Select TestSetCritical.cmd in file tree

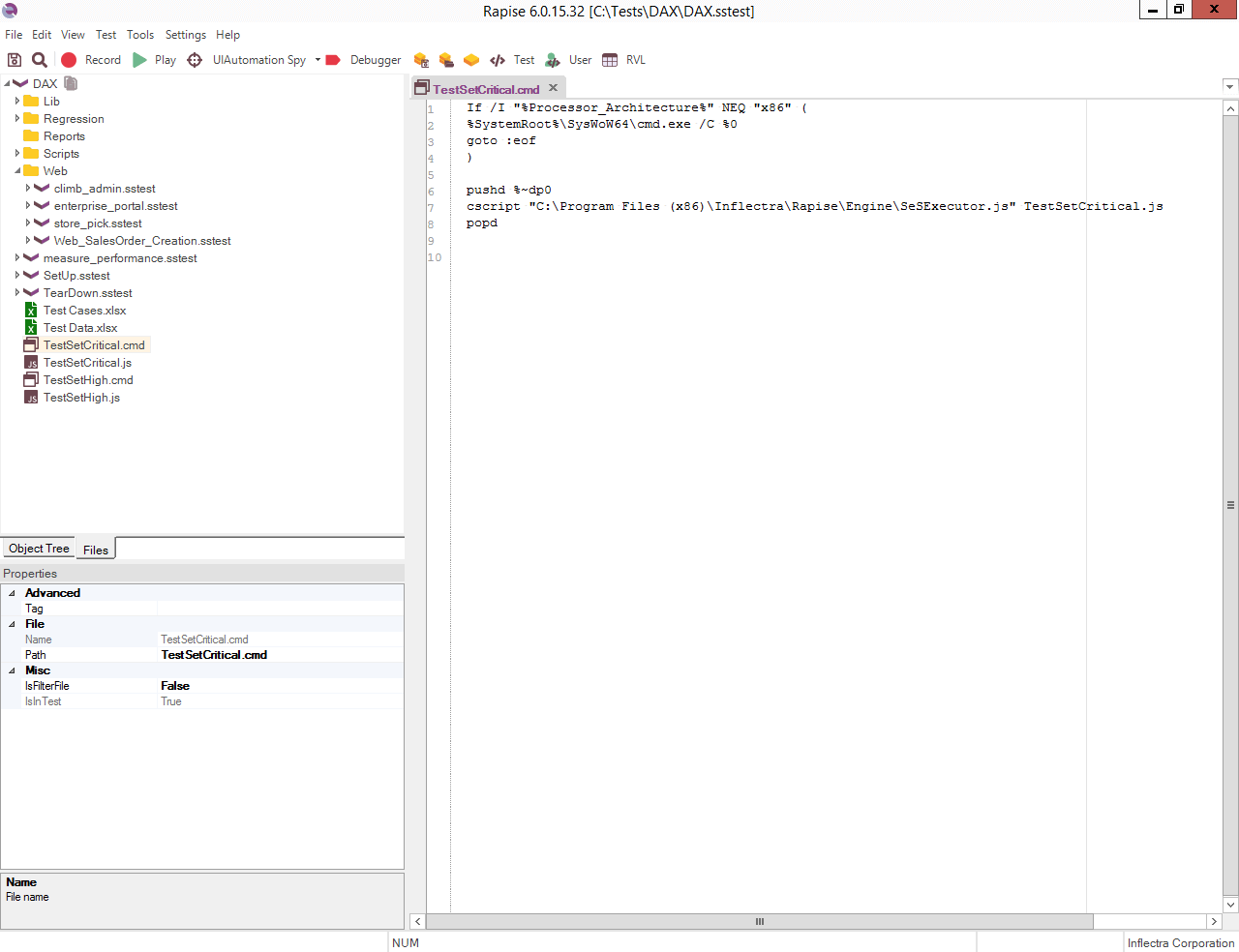coord(94,345)
